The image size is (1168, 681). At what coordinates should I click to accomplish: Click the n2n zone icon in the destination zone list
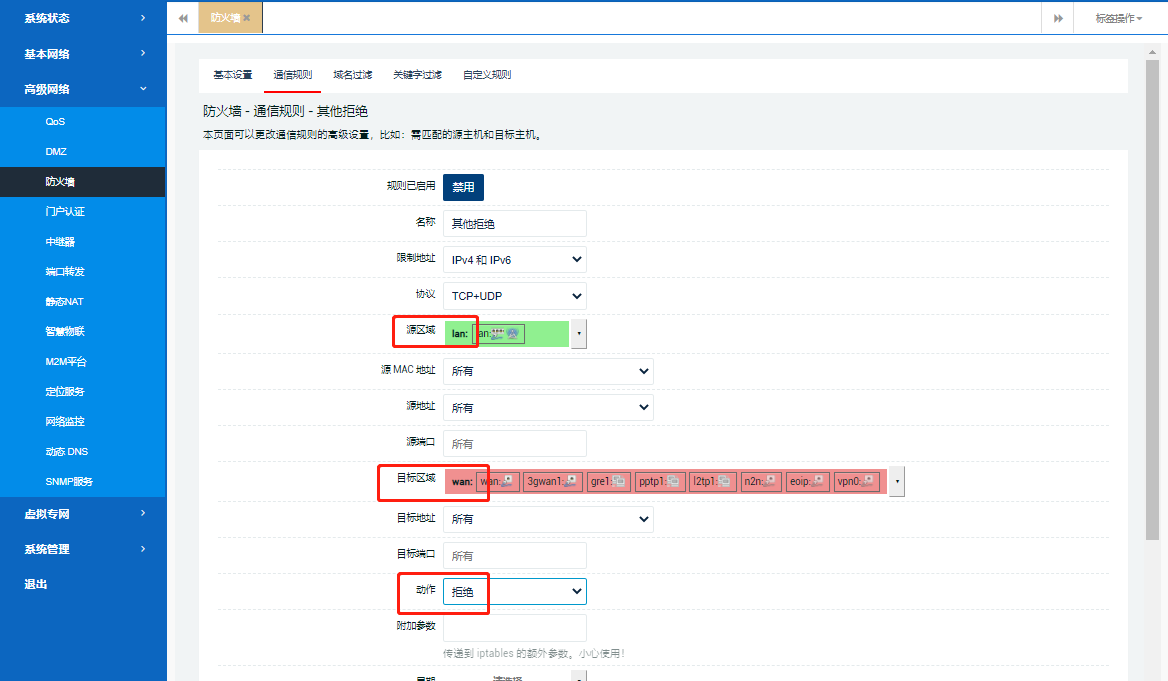pyautogui.click(x=771, y=481)
